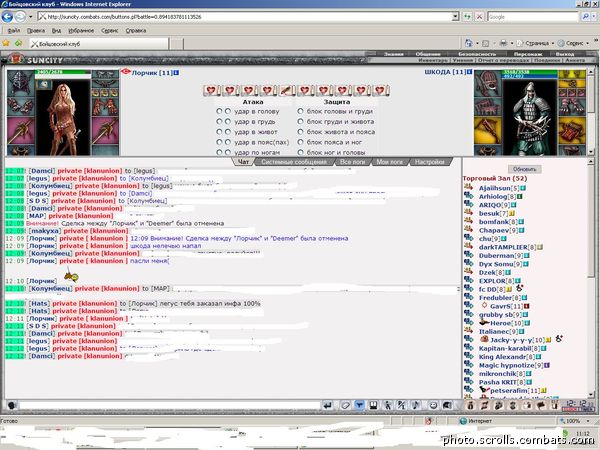Select блок ног и головы radio
This screenshot has height=450, width=600.
click(300, 152)
